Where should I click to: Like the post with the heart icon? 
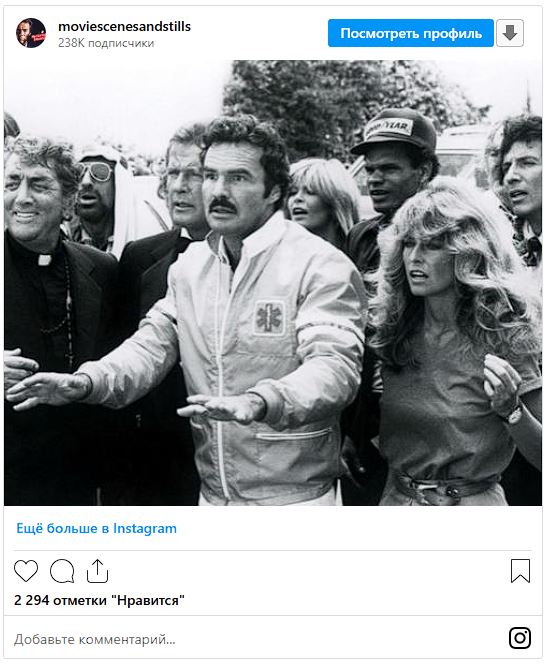pos(26,570)
